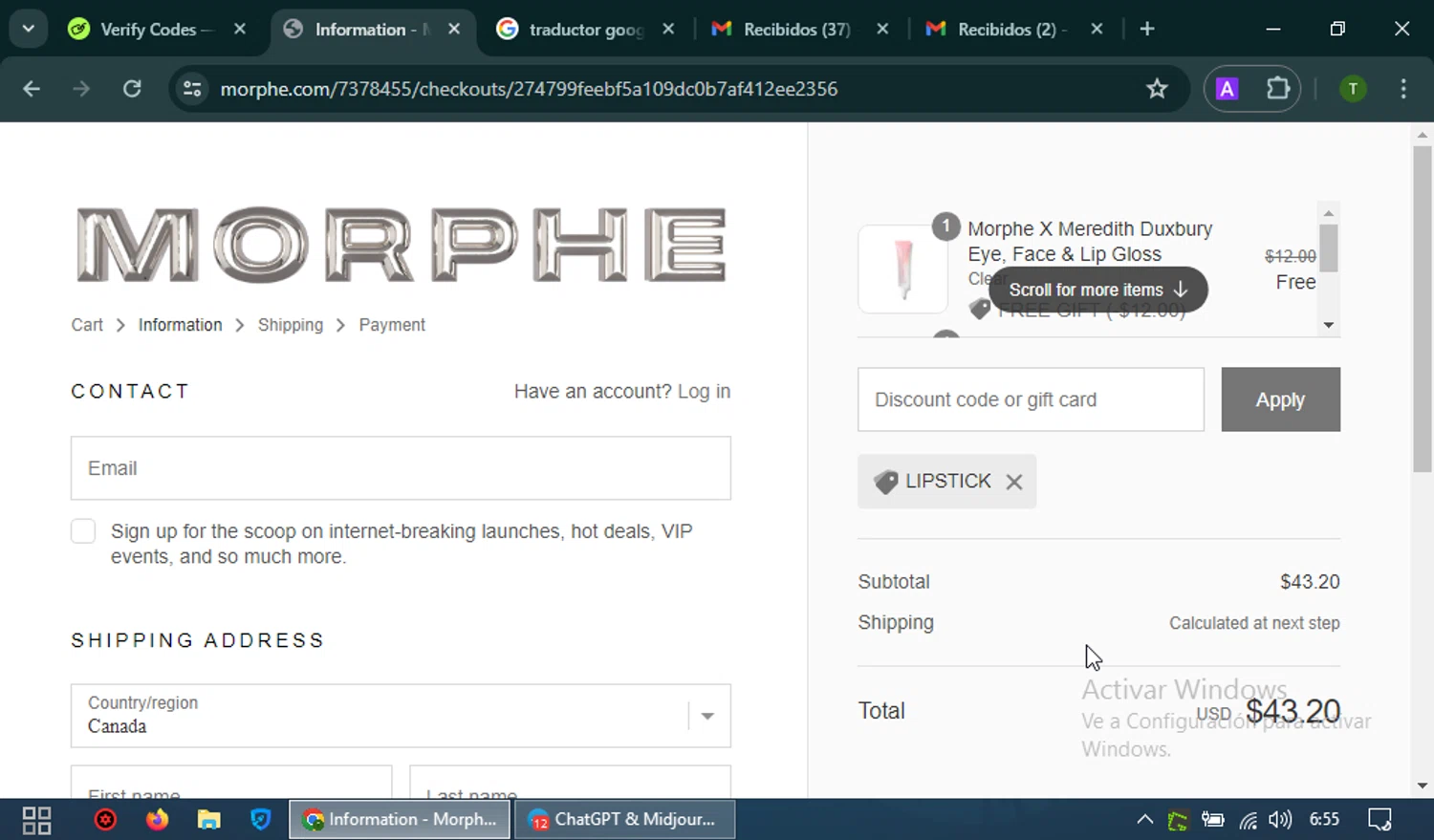Click the system clock showing 6:55
Viewport: 1434px width, 840px height.
(x=1324, y=819)
